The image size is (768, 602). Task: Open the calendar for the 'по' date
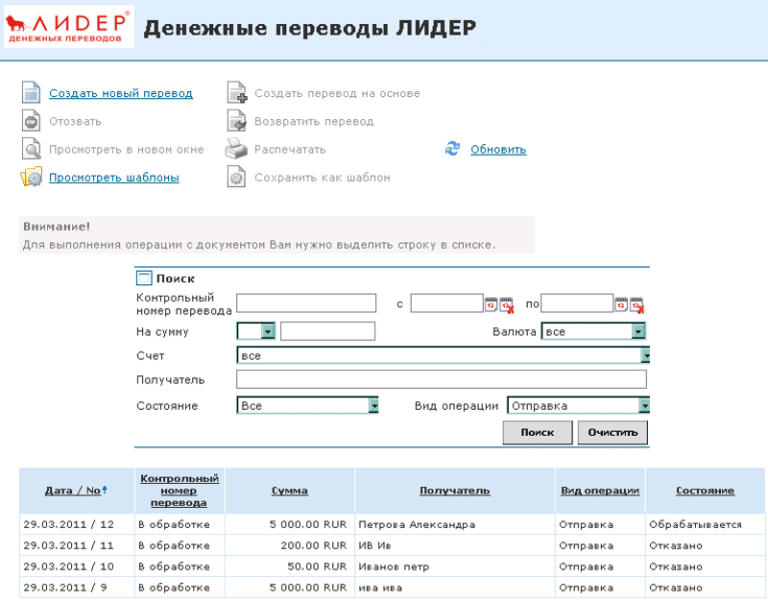pyautogui.click(x=621, y=304)
